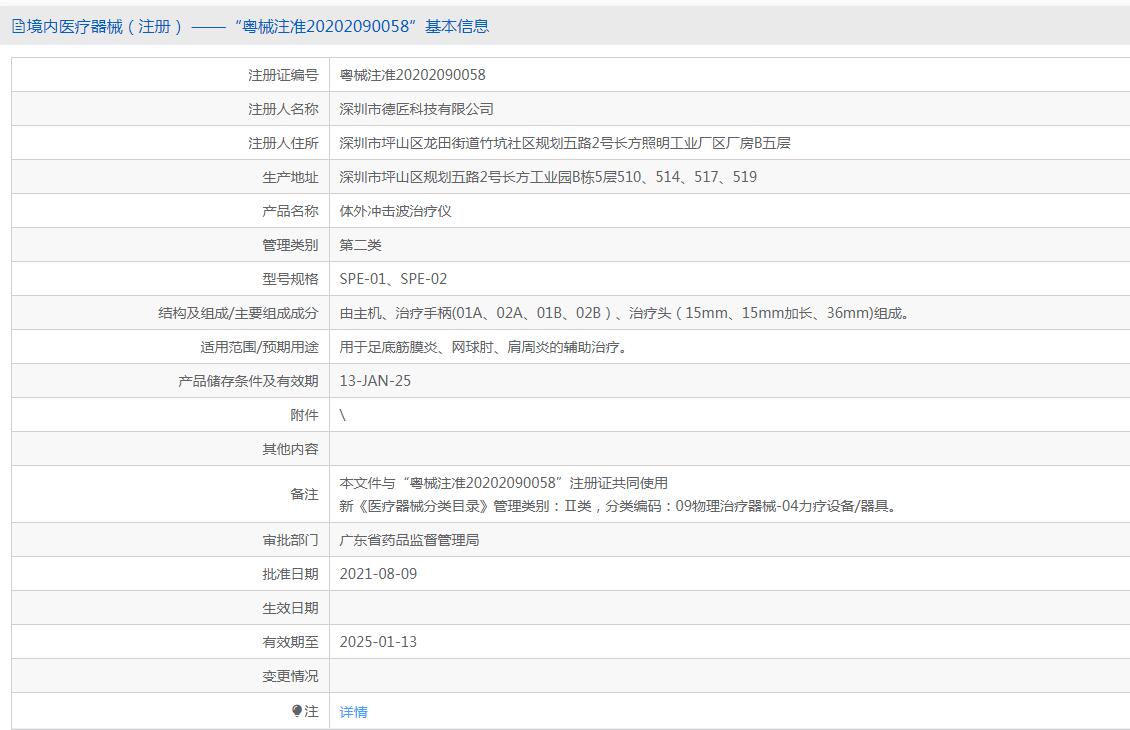Viewport: 1130px width, 730px height.
Task: Select 深圳市德匠科技有限公司 text
Action: (x=417, y=109)
